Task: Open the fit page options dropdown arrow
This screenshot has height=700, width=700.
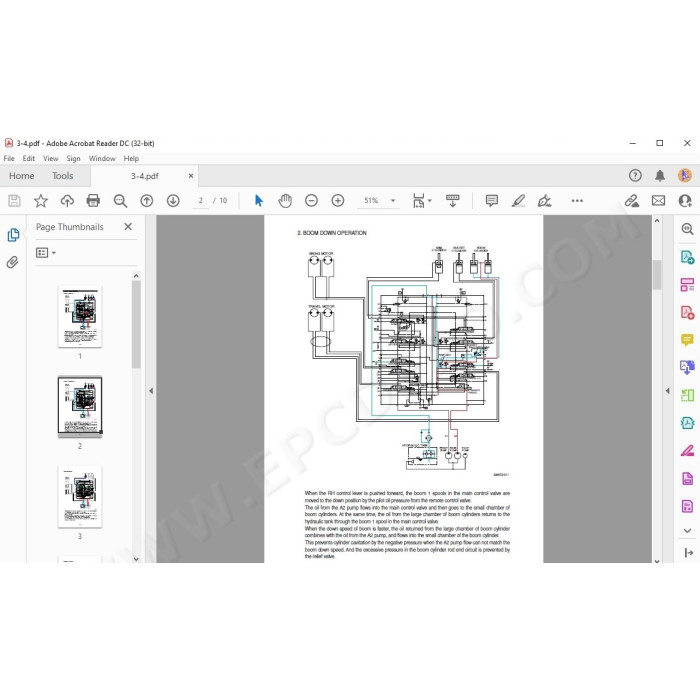Action: [429, 200]
